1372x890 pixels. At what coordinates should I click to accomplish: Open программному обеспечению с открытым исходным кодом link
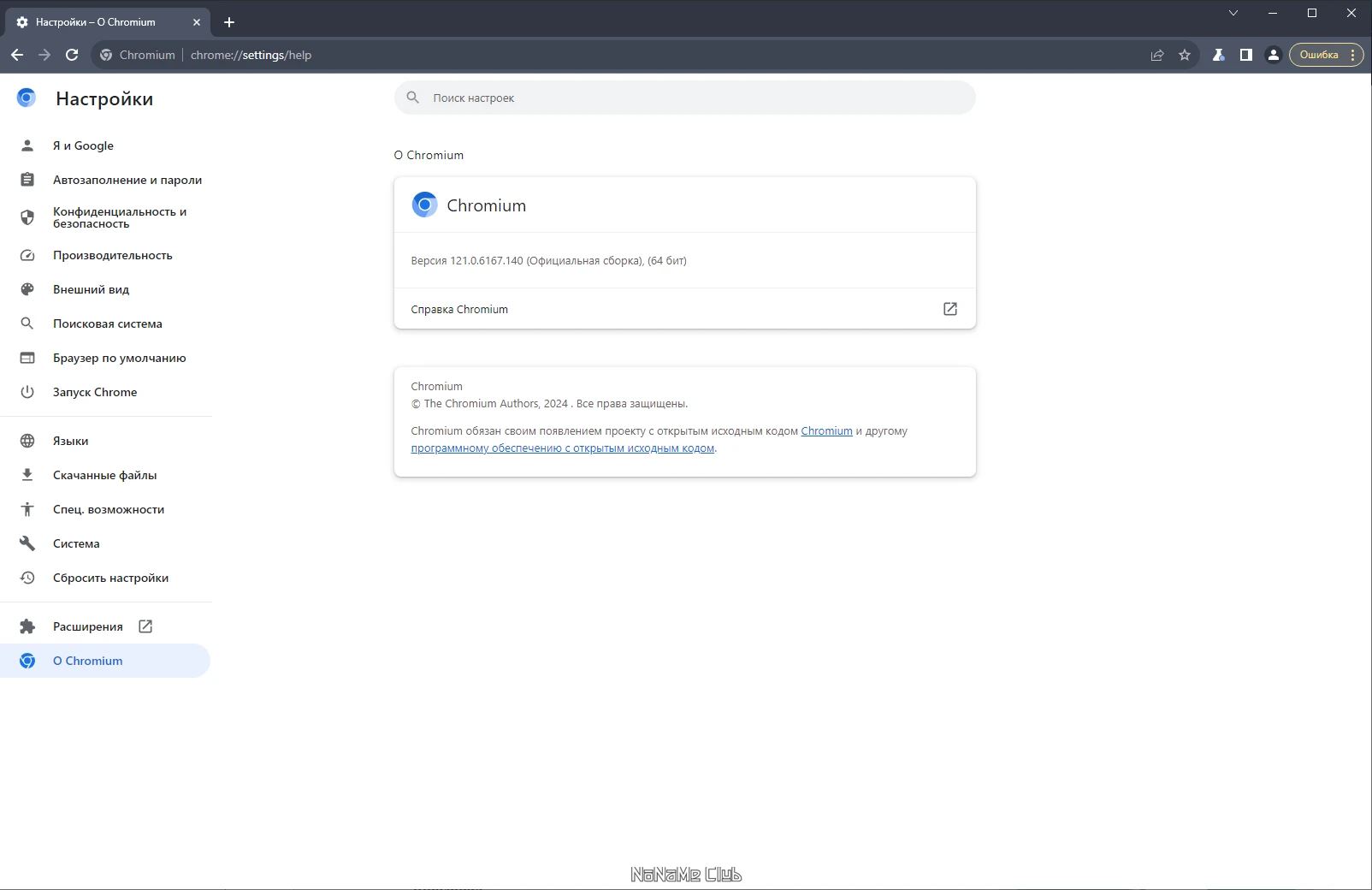click(x=562, y=448)
